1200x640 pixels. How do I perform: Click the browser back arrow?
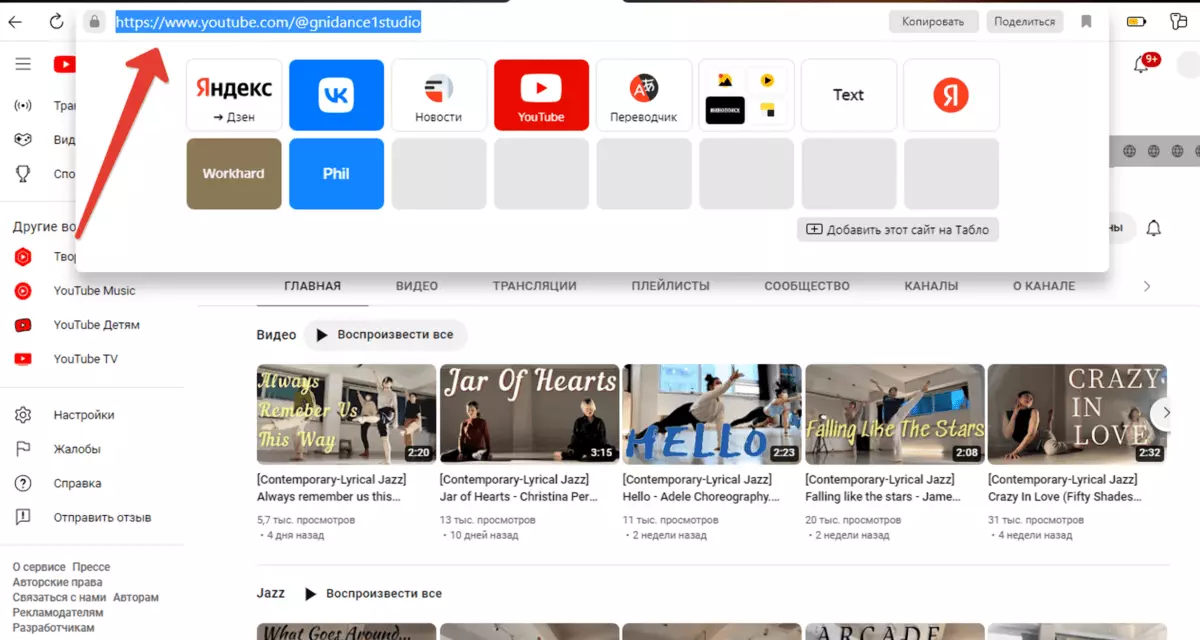pos(15,21)
